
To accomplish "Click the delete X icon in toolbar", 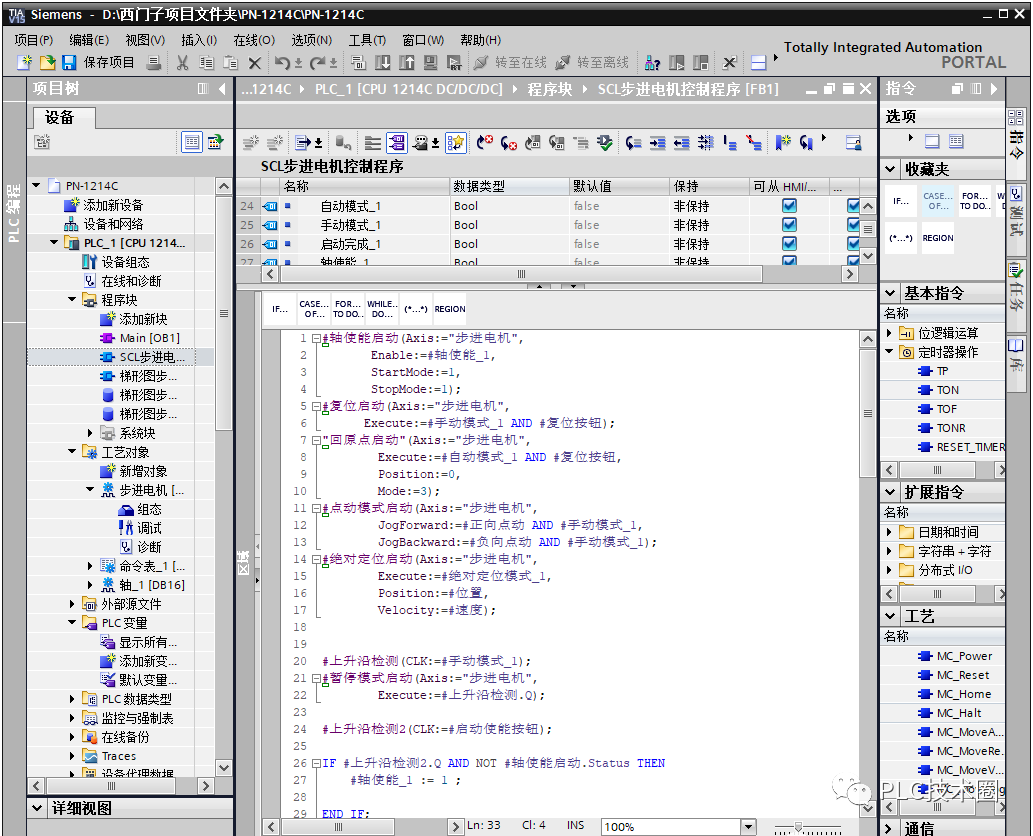I will [x=255, y=63].
